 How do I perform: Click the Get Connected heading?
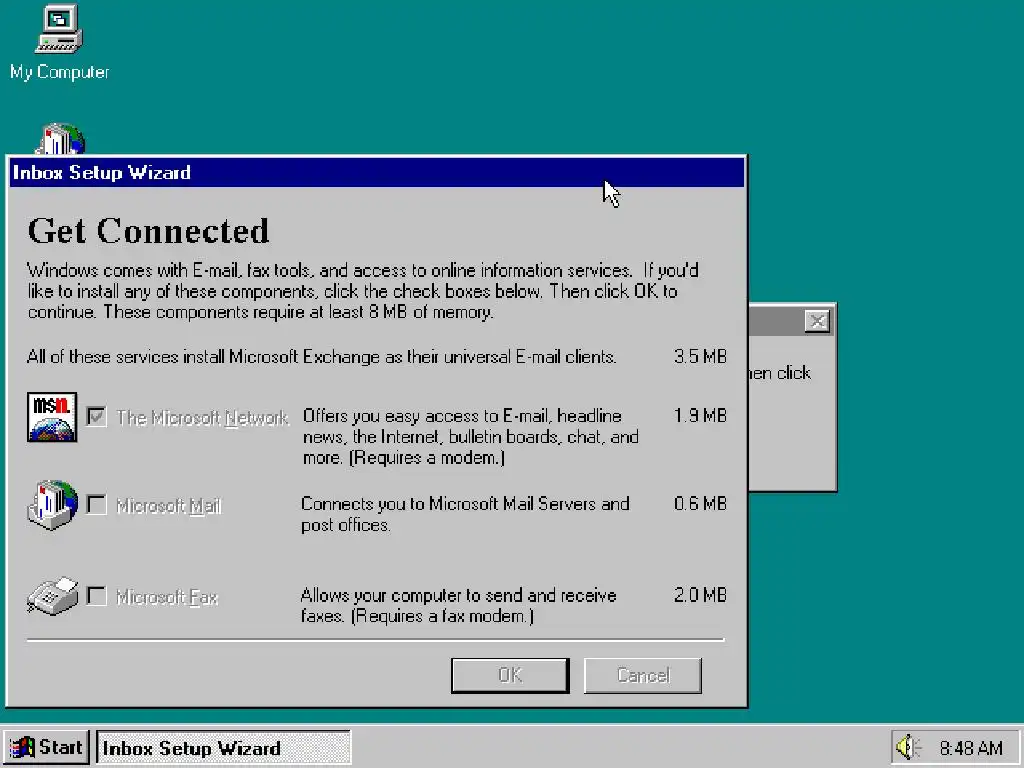pyautogui.click(x=148, y=231)
